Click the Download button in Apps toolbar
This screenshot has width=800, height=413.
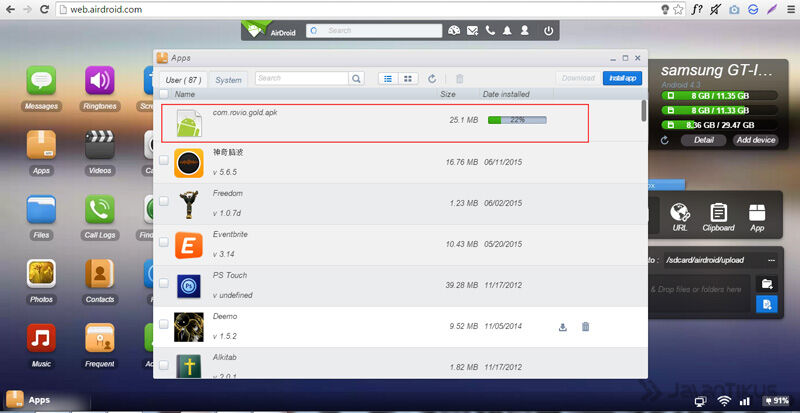pyautogui.click(x=579, y=78)
